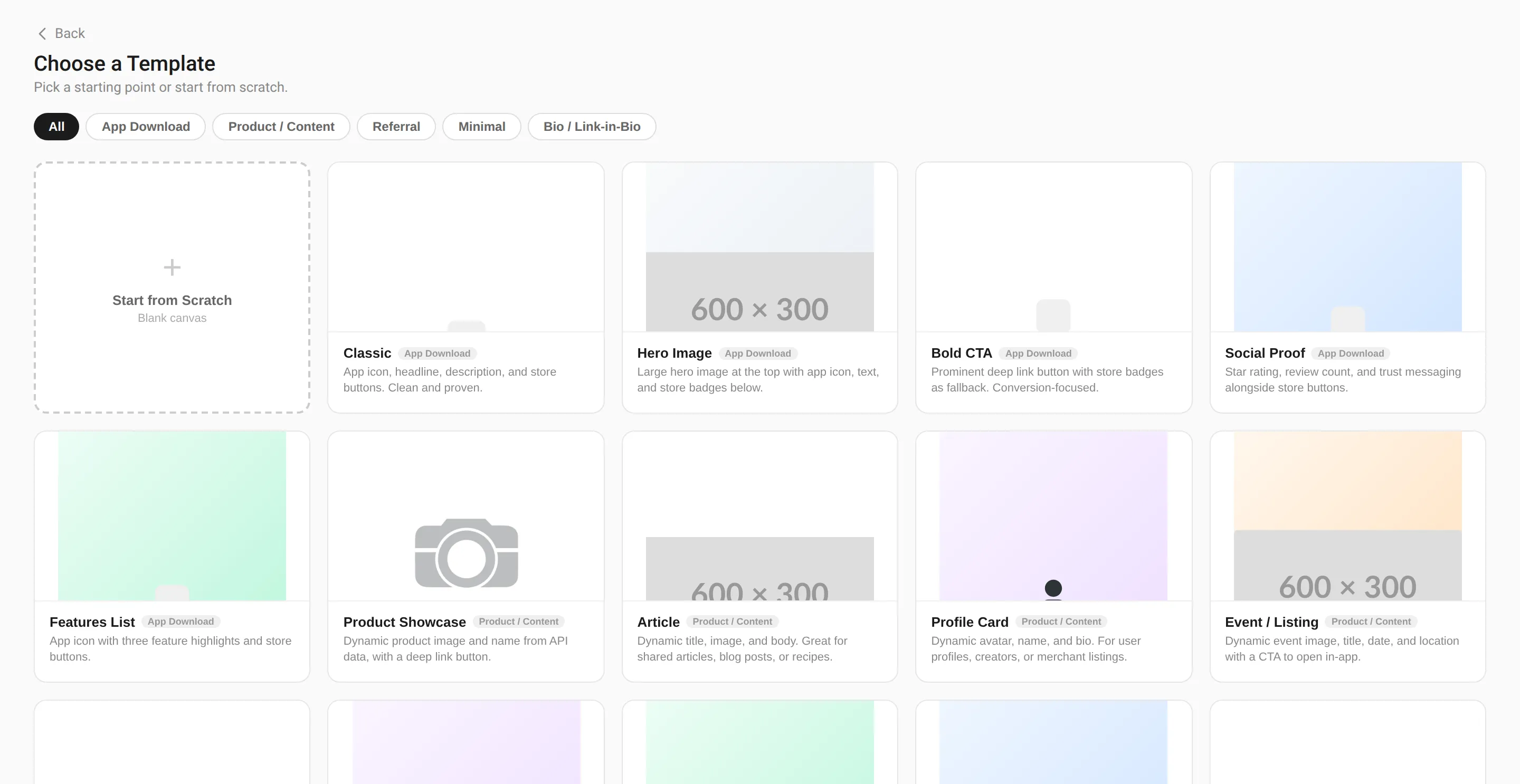Enable the App Download filter

145,126
